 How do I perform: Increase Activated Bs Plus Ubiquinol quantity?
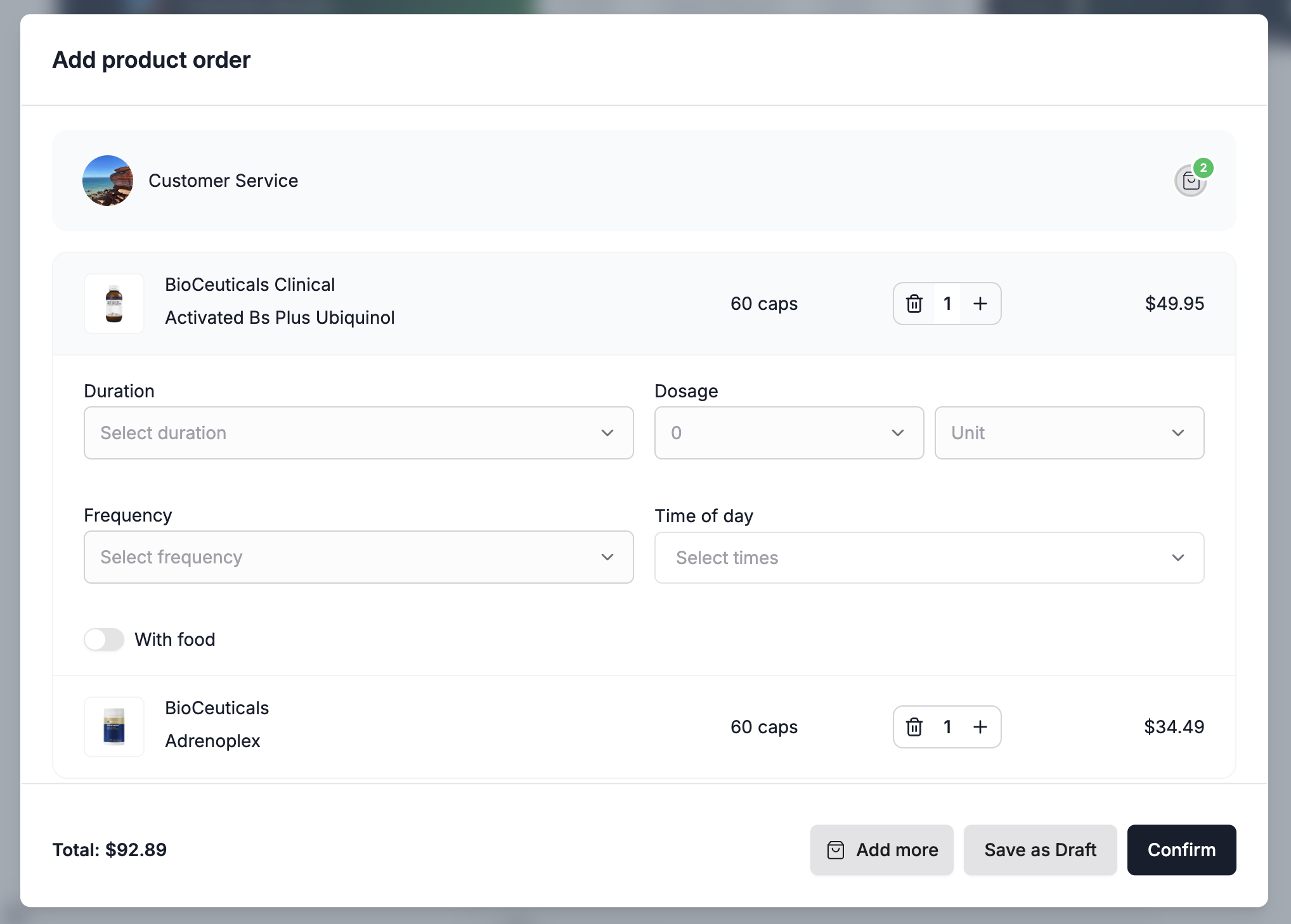[x=980, y=304]
